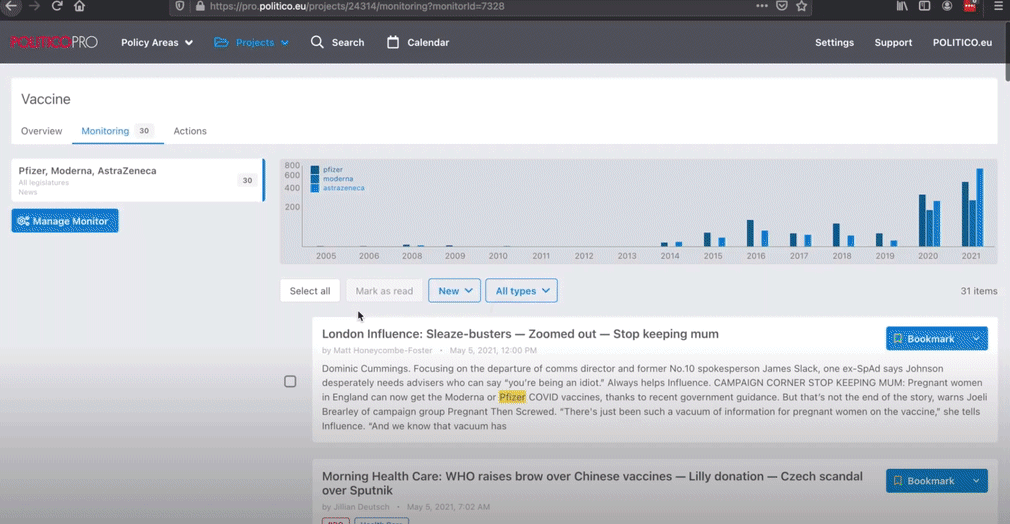Click the Vaccine project title
This screenshot has height=524, width=1010.
[46, 99]
